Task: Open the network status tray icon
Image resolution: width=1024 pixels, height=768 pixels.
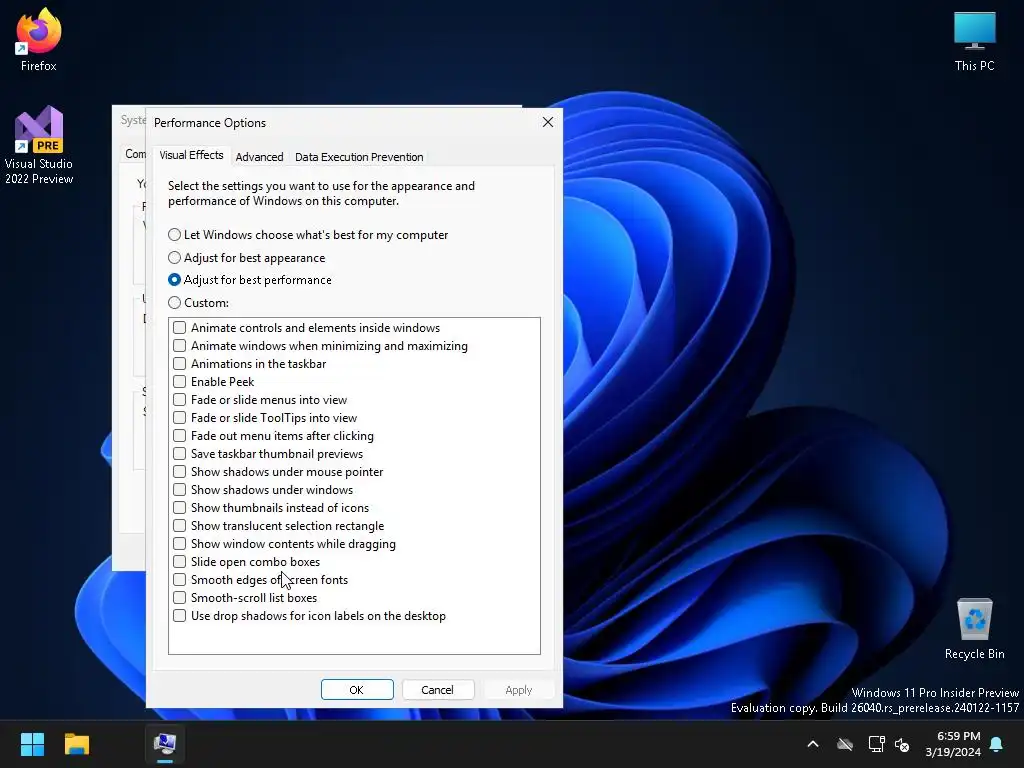Action: (x=876, y=744)
